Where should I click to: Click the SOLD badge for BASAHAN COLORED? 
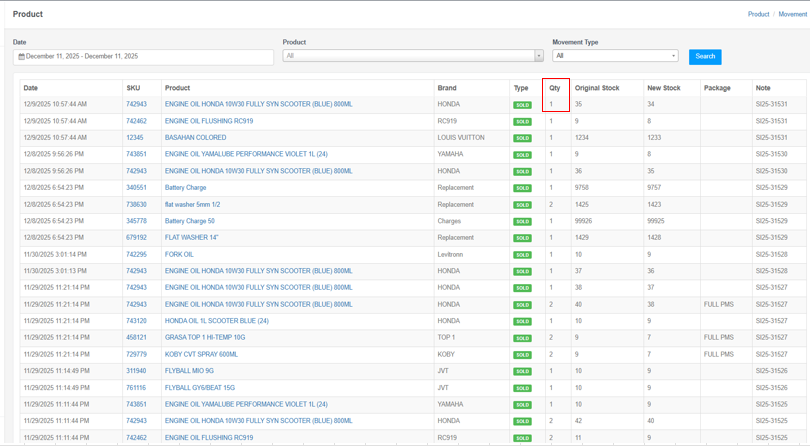click(x=522, y=138)
